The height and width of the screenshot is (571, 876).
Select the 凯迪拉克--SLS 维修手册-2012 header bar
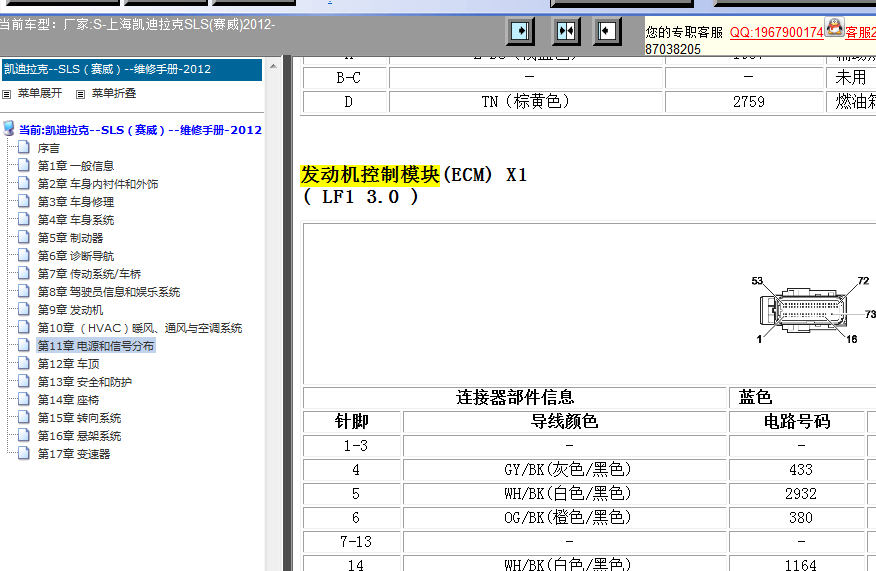point(131,69)
